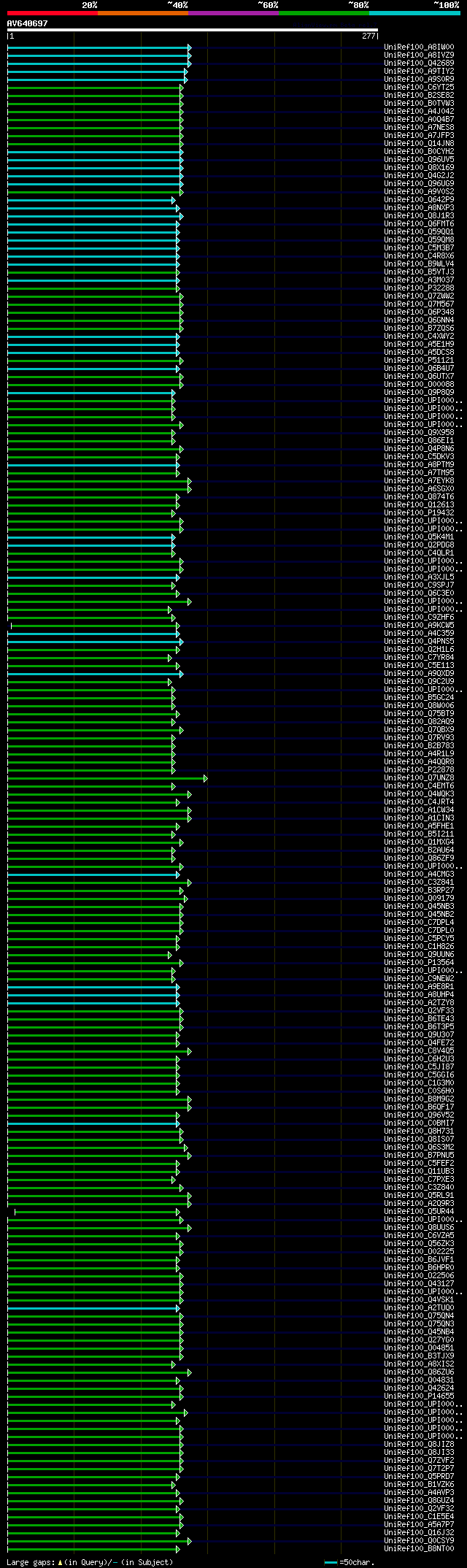Select hit label UniRef100_B5GC24

[419, 698]
